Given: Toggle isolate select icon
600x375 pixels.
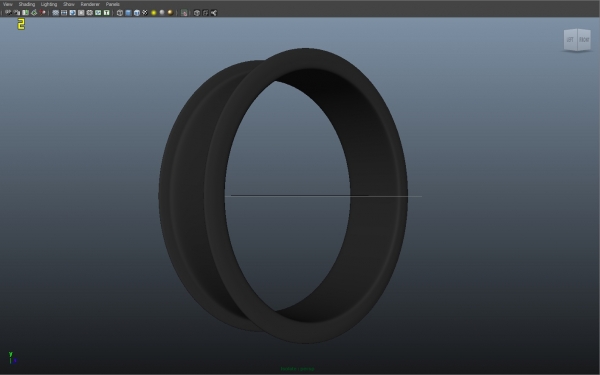Looking at the screenshot, I should point(184,13).
